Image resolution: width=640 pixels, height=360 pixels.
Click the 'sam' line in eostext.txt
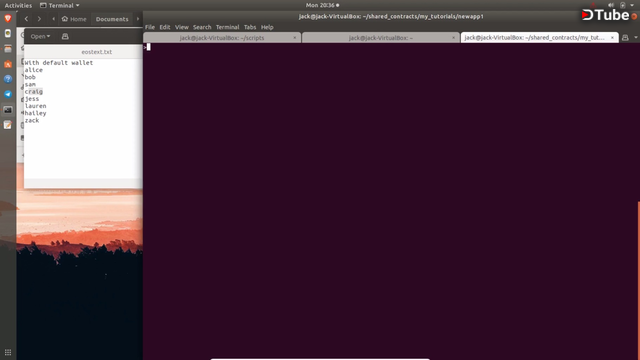[x=30, y=84]
